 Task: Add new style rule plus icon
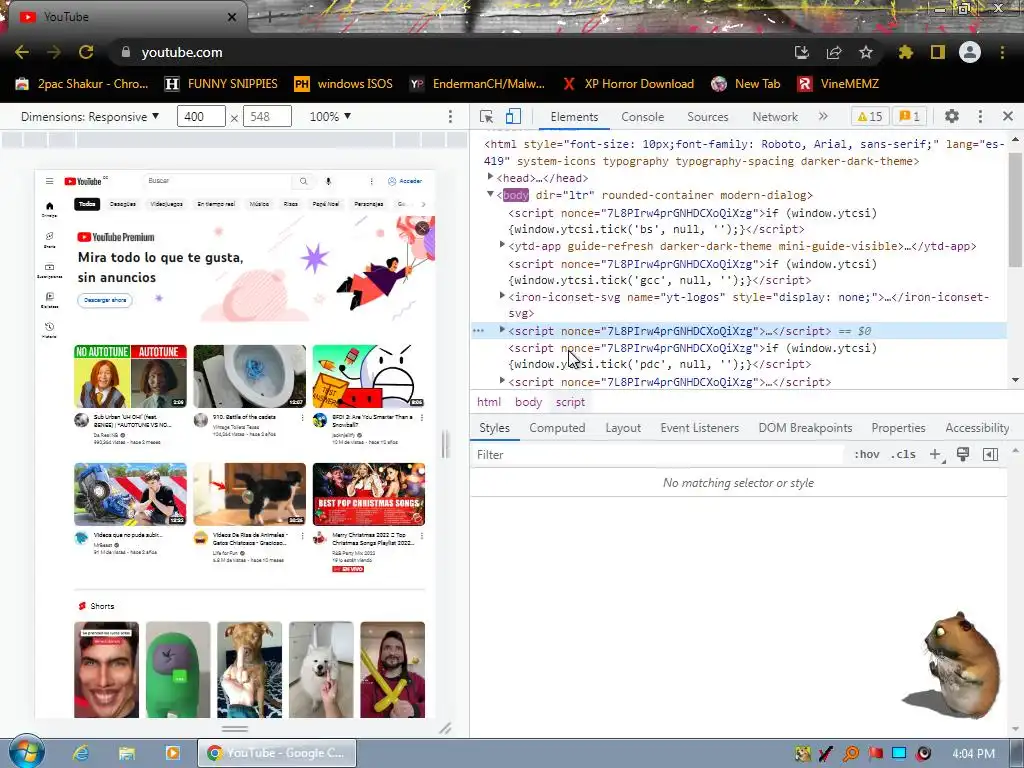pyautogui.click(x=936, y=455)
